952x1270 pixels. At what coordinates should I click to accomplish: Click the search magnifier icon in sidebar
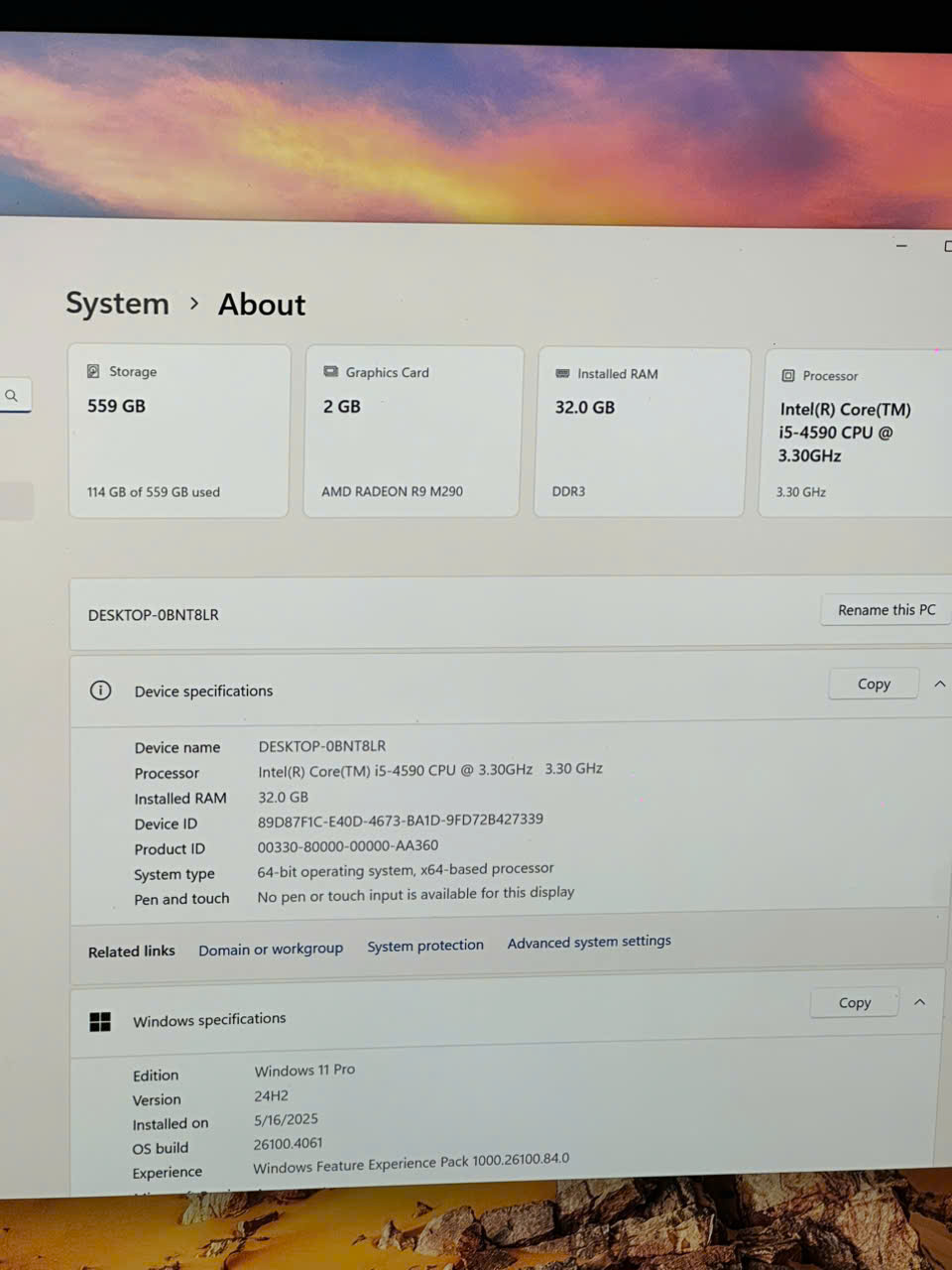[12, 396]
